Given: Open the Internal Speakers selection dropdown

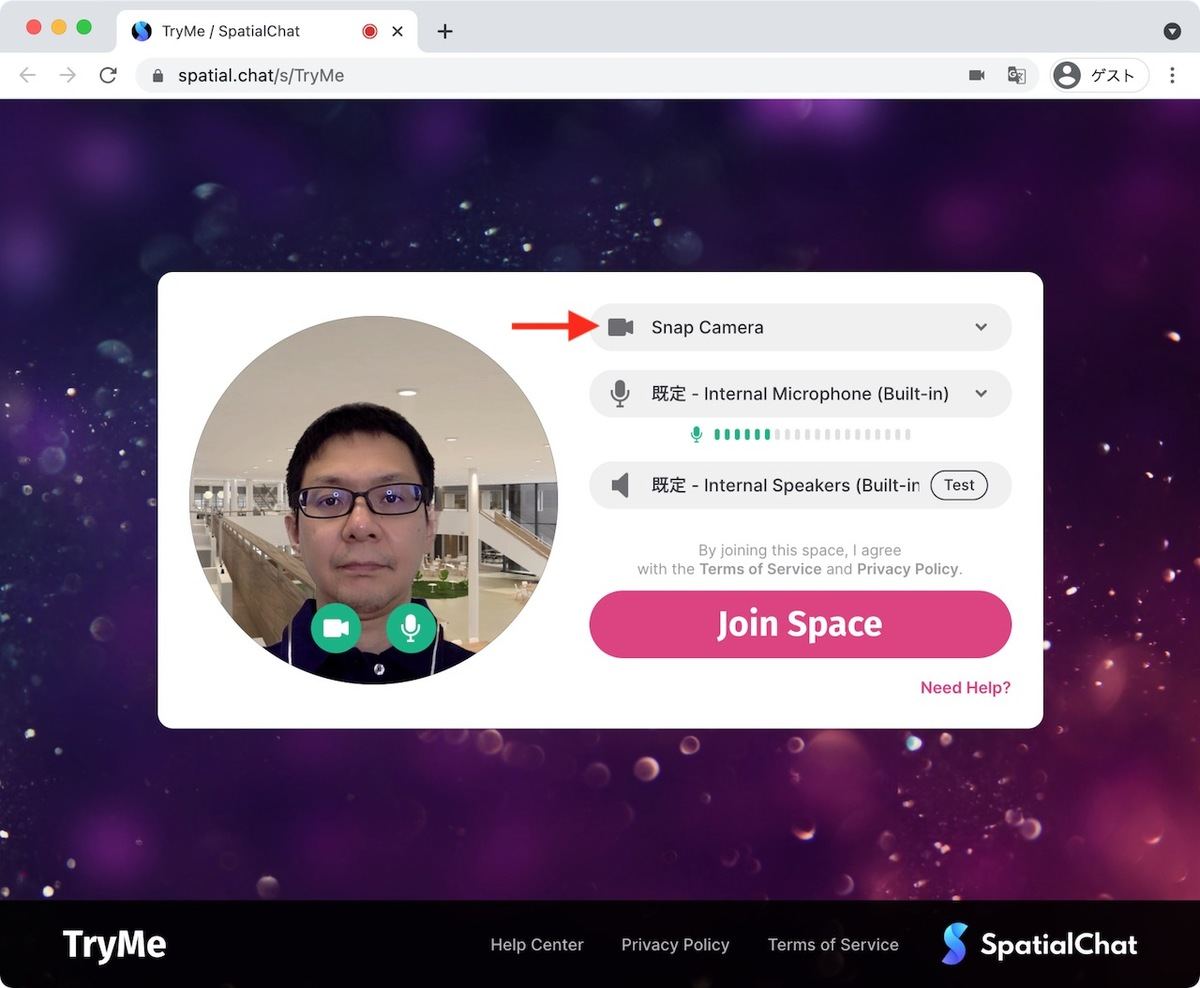Looking at the screenshot, I should tap(800, 485).
